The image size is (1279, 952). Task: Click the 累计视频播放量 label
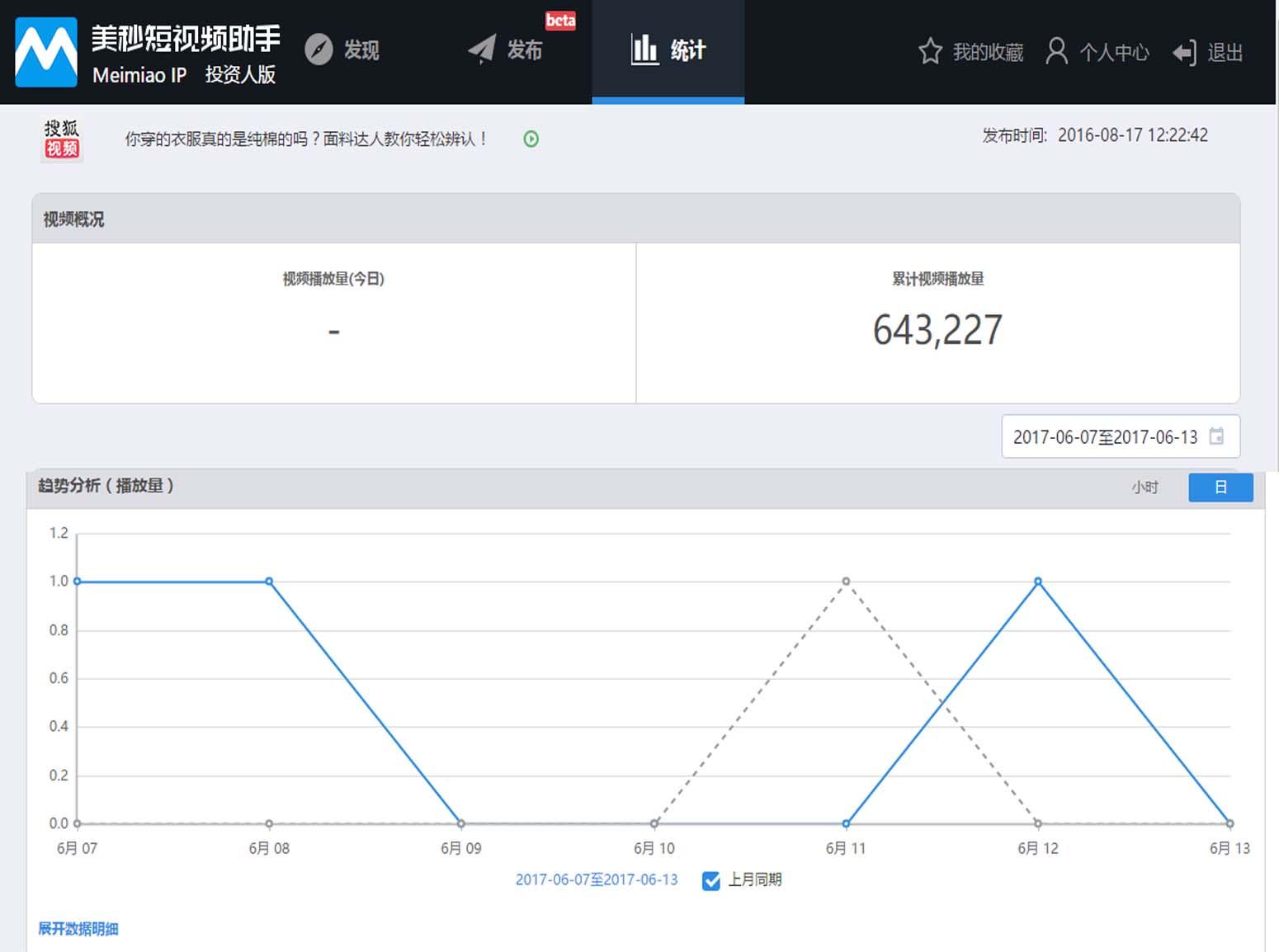coord(937,279)
